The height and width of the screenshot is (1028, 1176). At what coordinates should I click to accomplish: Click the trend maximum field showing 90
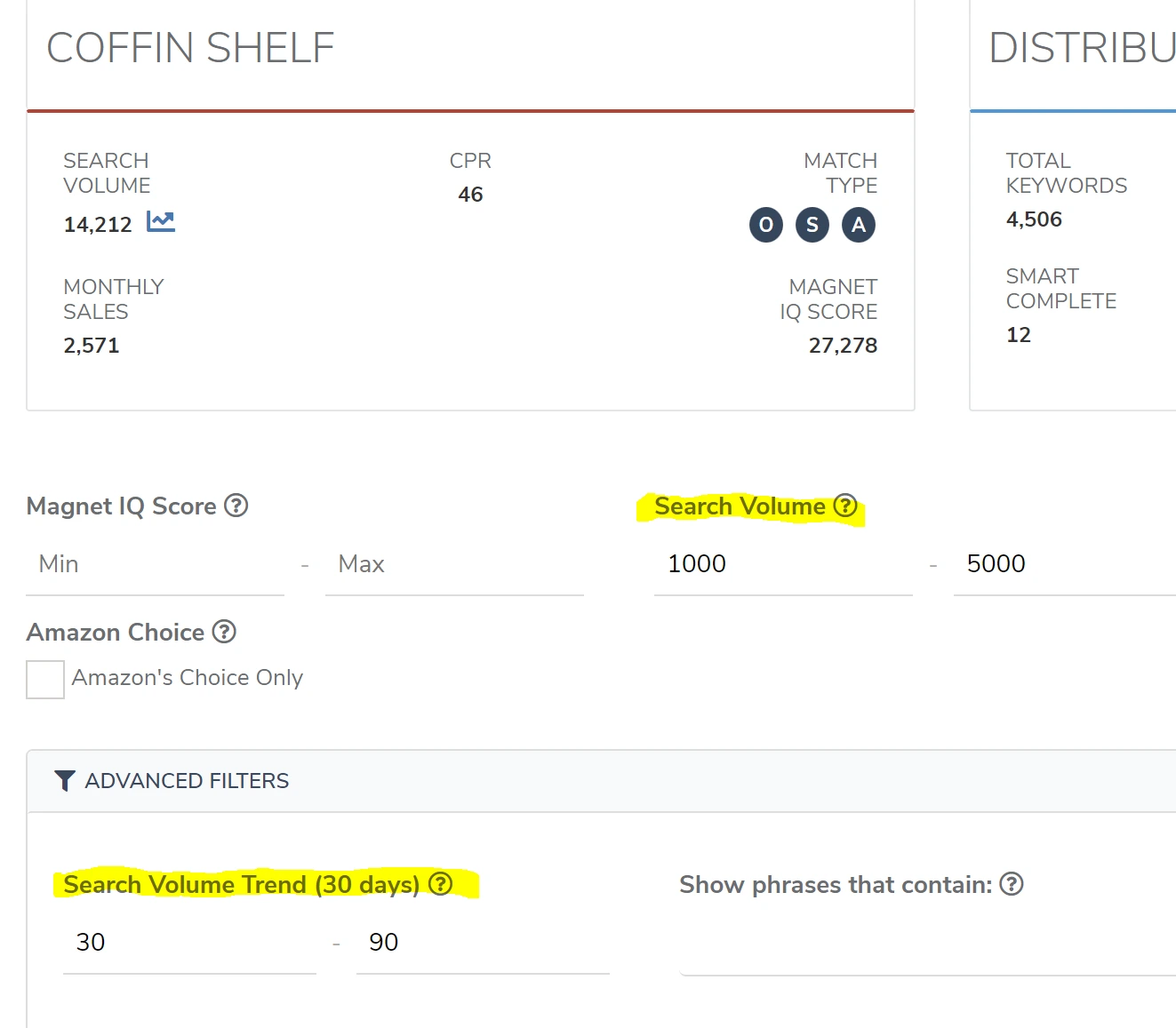[483, 943]
